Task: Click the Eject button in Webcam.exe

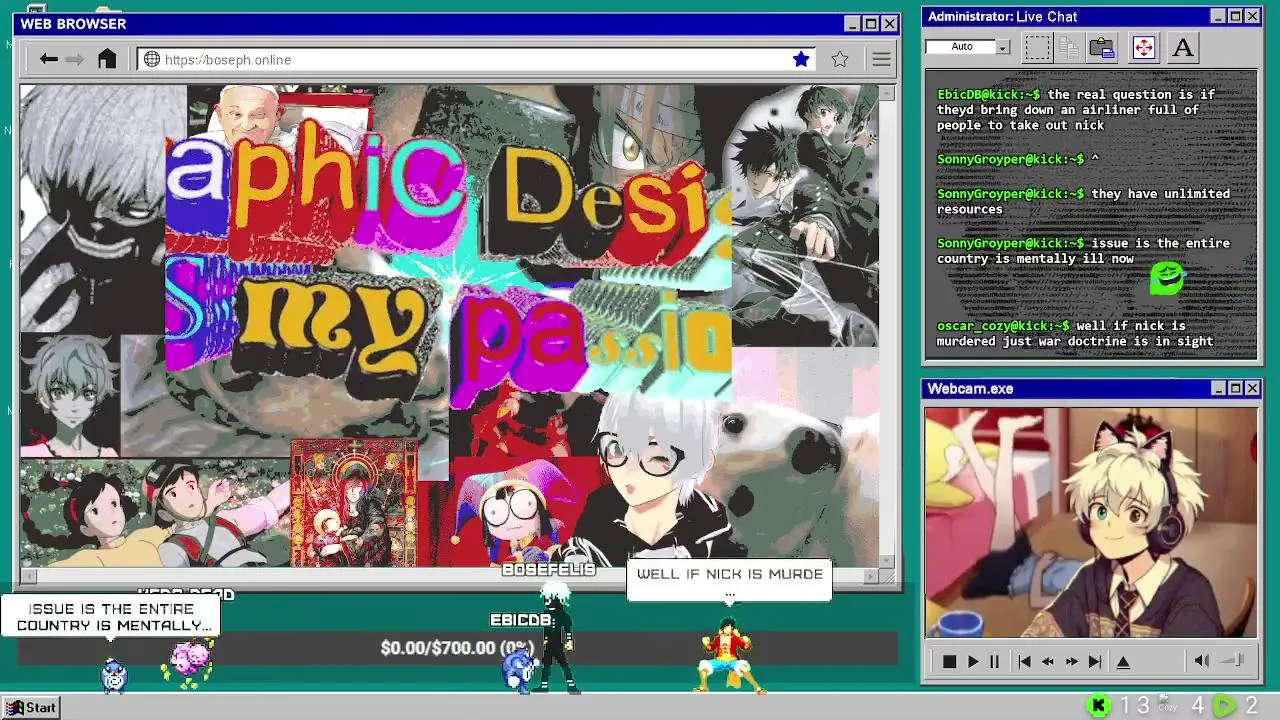Action: pyautogui.click(x=1123, y=661)
